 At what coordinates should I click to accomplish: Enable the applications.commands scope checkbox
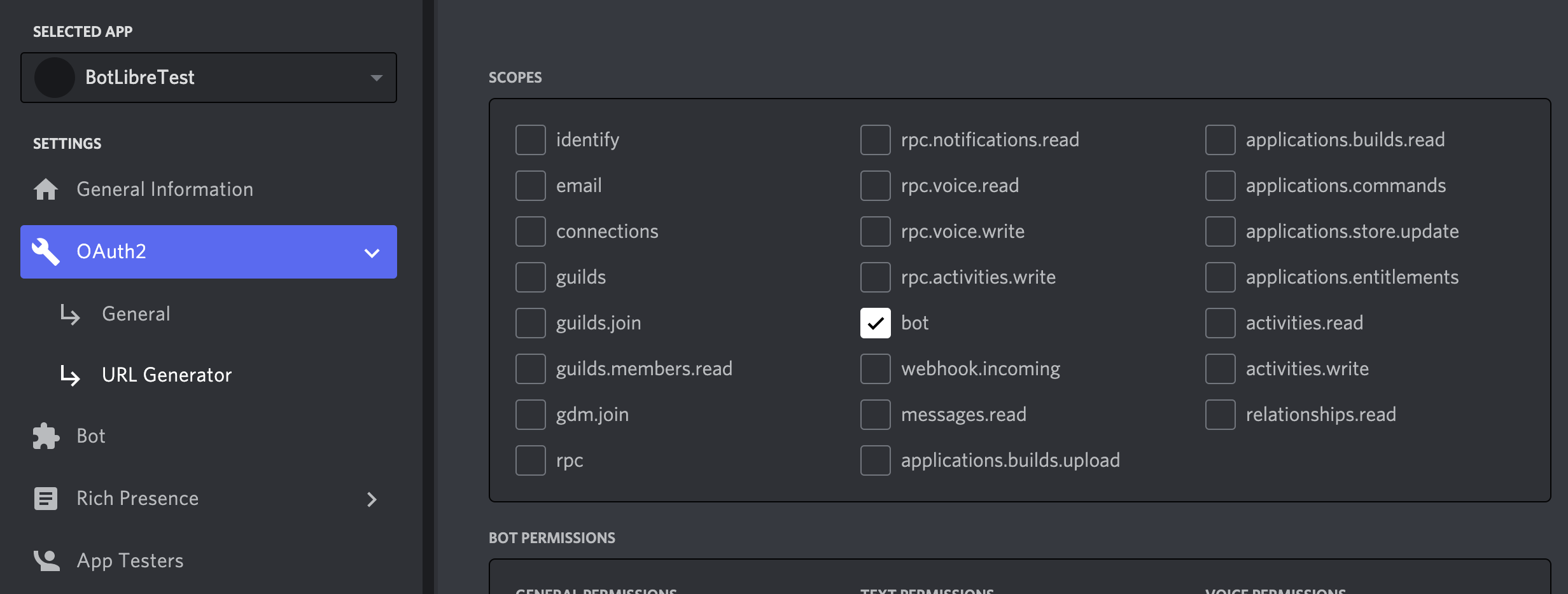[x=1221, y=185]
